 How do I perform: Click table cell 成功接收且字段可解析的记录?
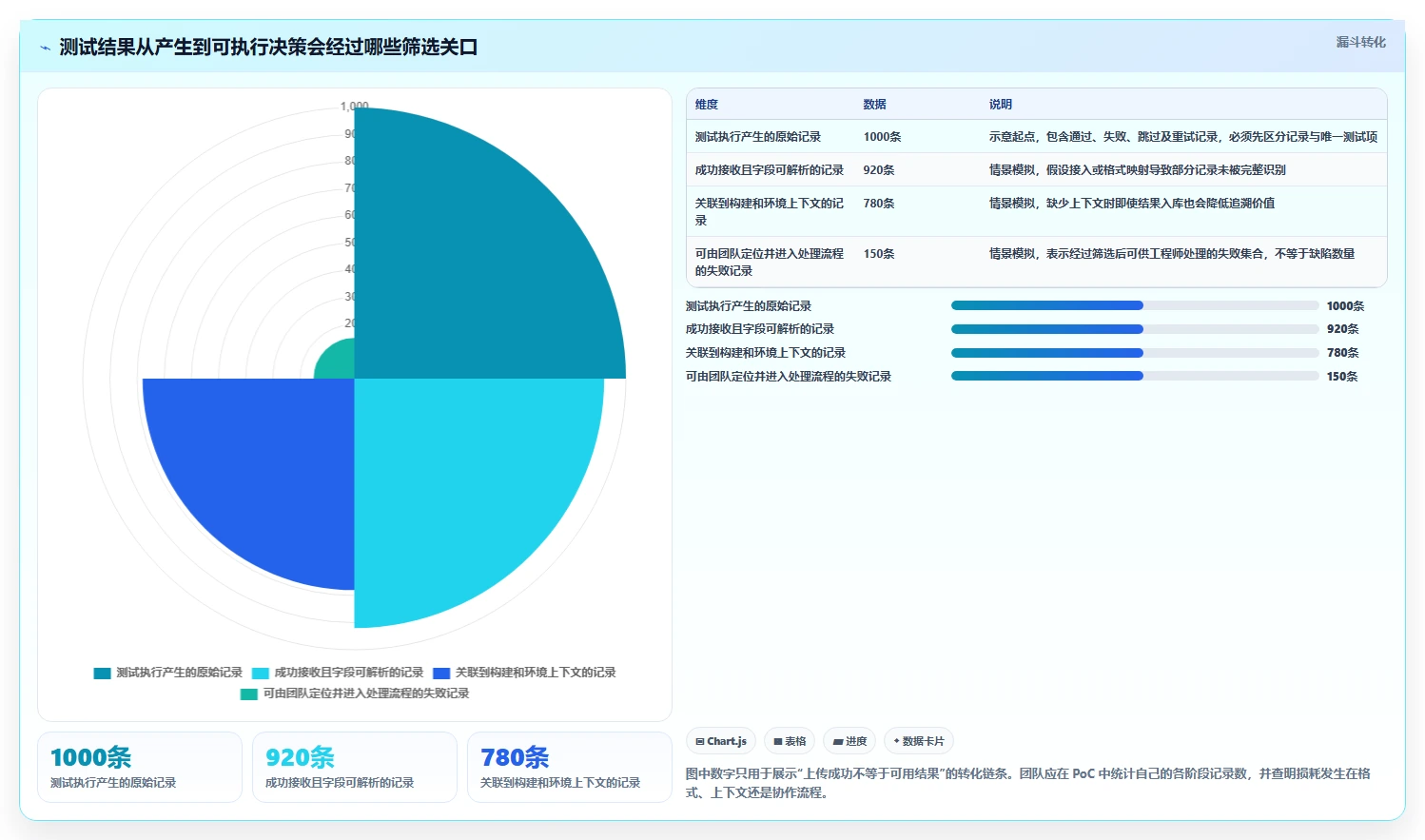coord(770,170)
